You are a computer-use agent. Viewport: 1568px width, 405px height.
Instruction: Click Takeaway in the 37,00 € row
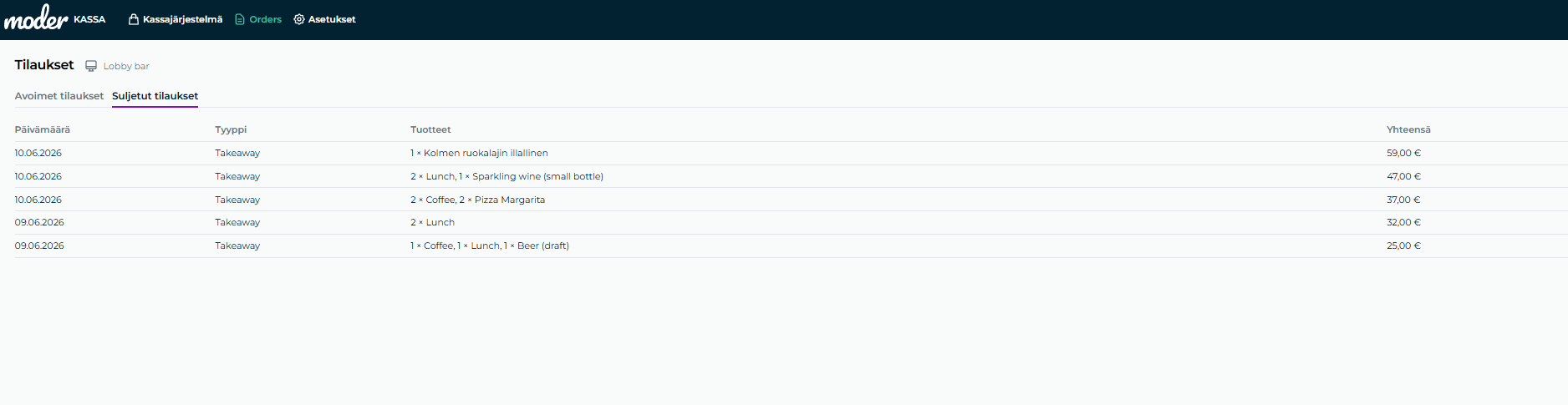click(237, 200)
